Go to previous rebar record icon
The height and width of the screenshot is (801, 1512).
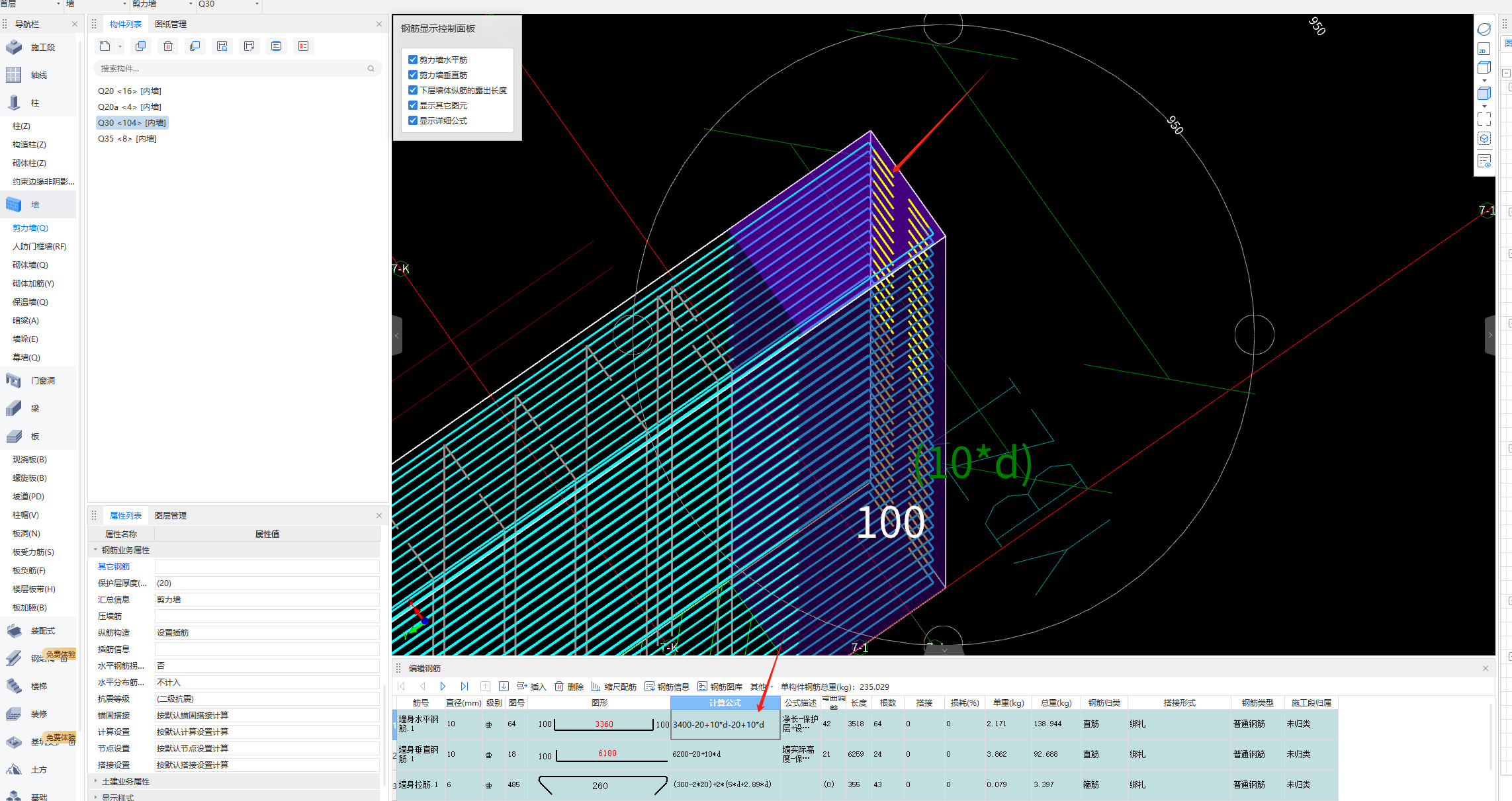(x=422, y=687)
